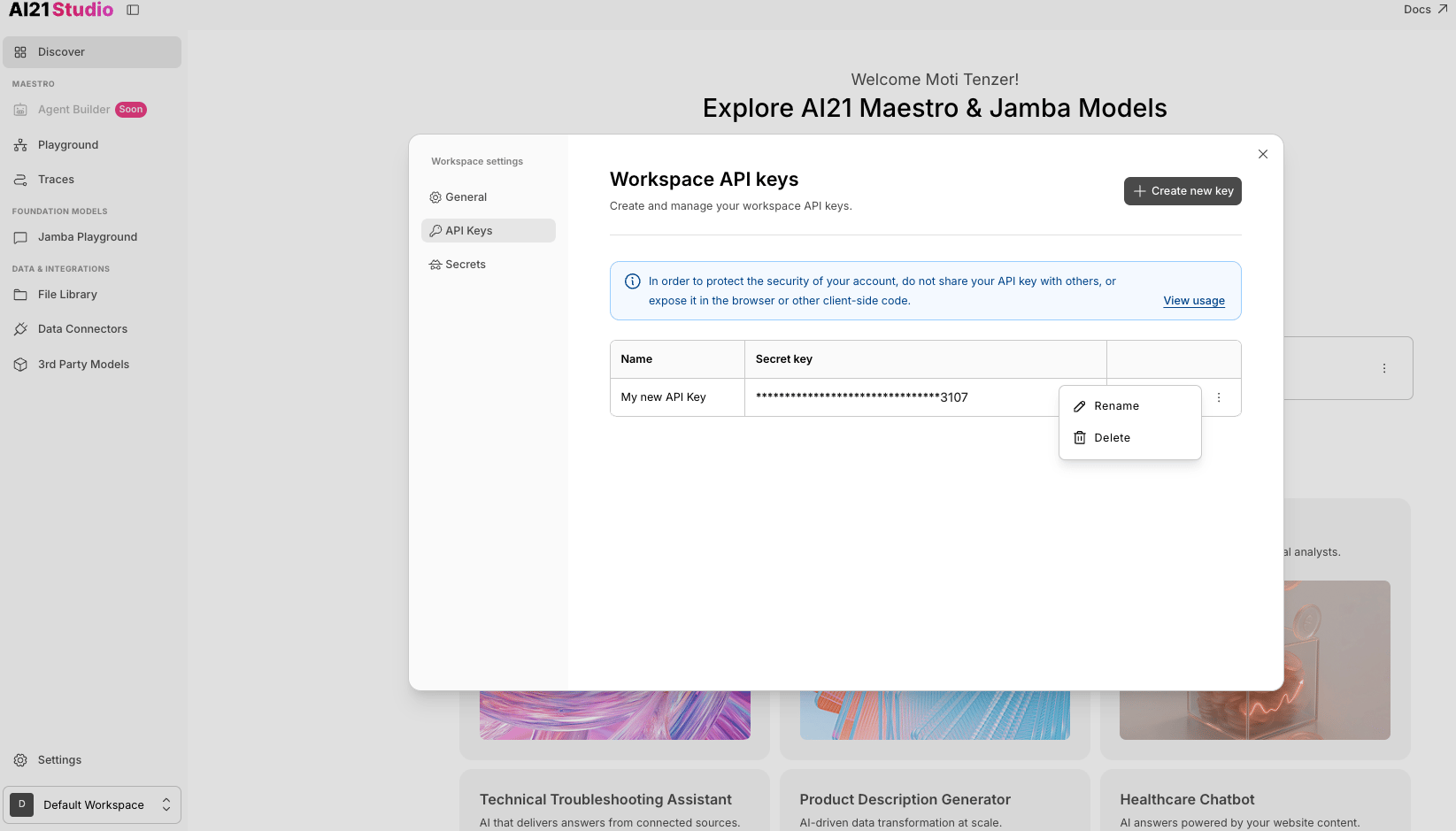Click the AI21 Studio logo
Viewport: 1456px width, 831px height.
(x=61, y=10)
